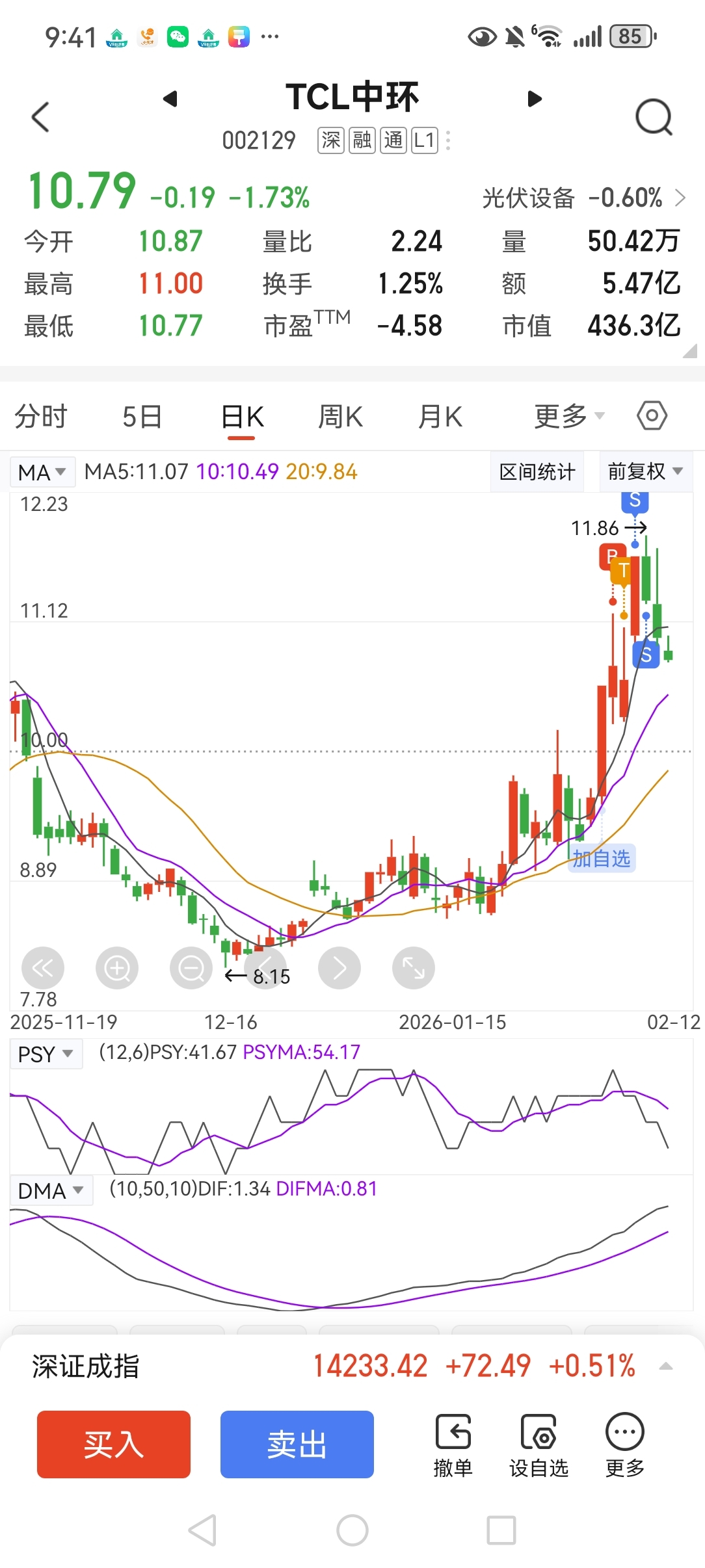This screenshot has width=705, height=1568.
Task: Open 设自选 watchlist settings icon
Action: (539, 1446)
